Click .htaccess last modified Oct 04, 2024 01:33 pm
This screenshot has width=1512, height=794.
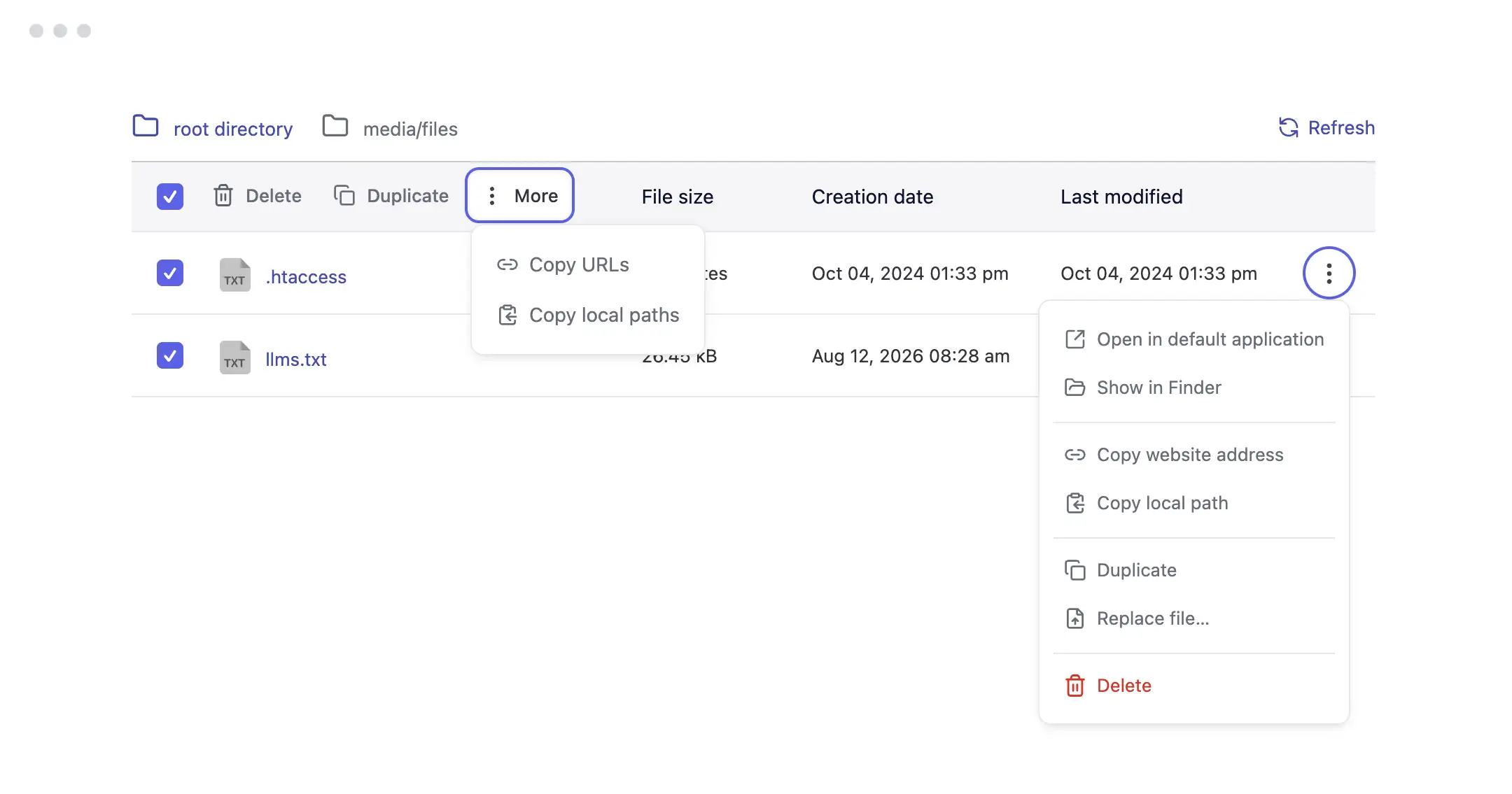[1158, 274]
